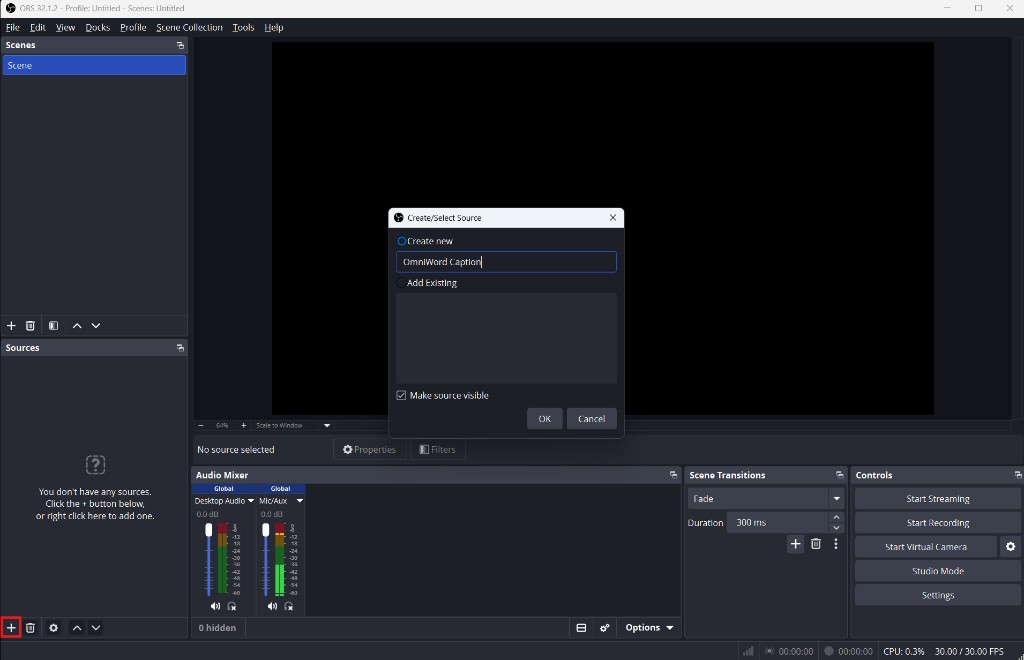Add a source with the plus button

[11, 628]
